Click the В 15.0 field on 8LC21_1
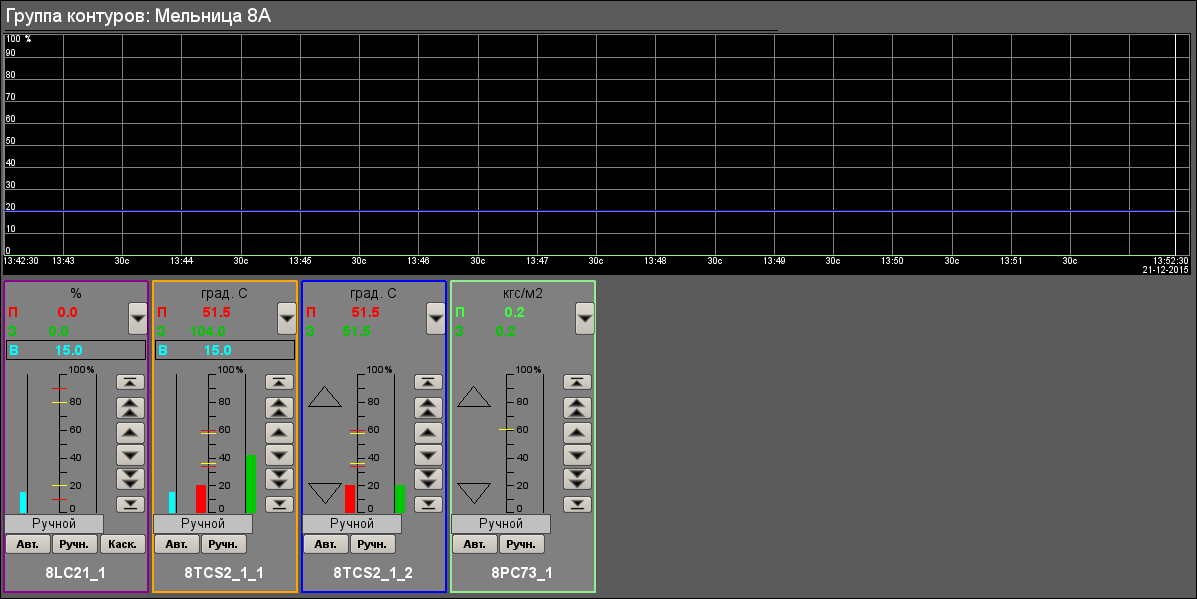Image resolution: width=1197 pixels, height=599 pixels. point(76,350)
